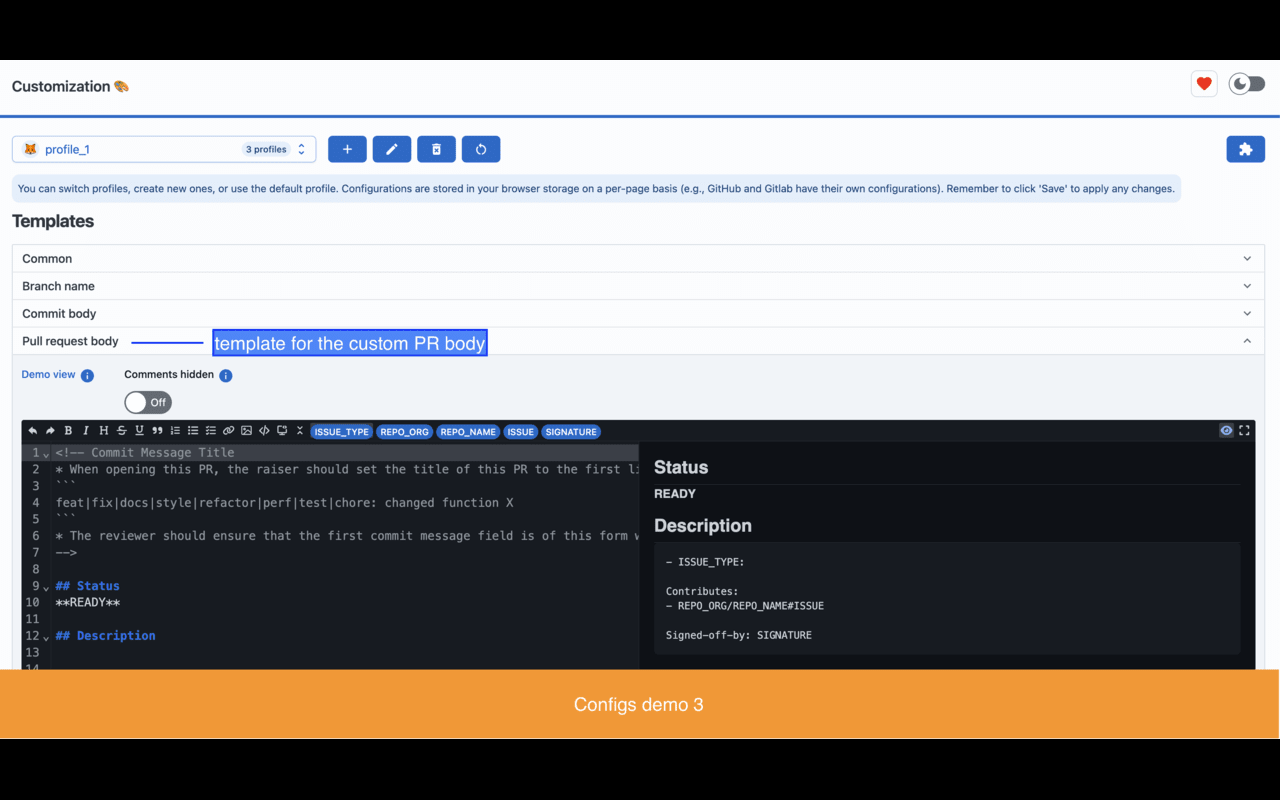Screen dimensions: 1280x800
Task: Expand the Branch name section
Action: (x=1247, y=285)
